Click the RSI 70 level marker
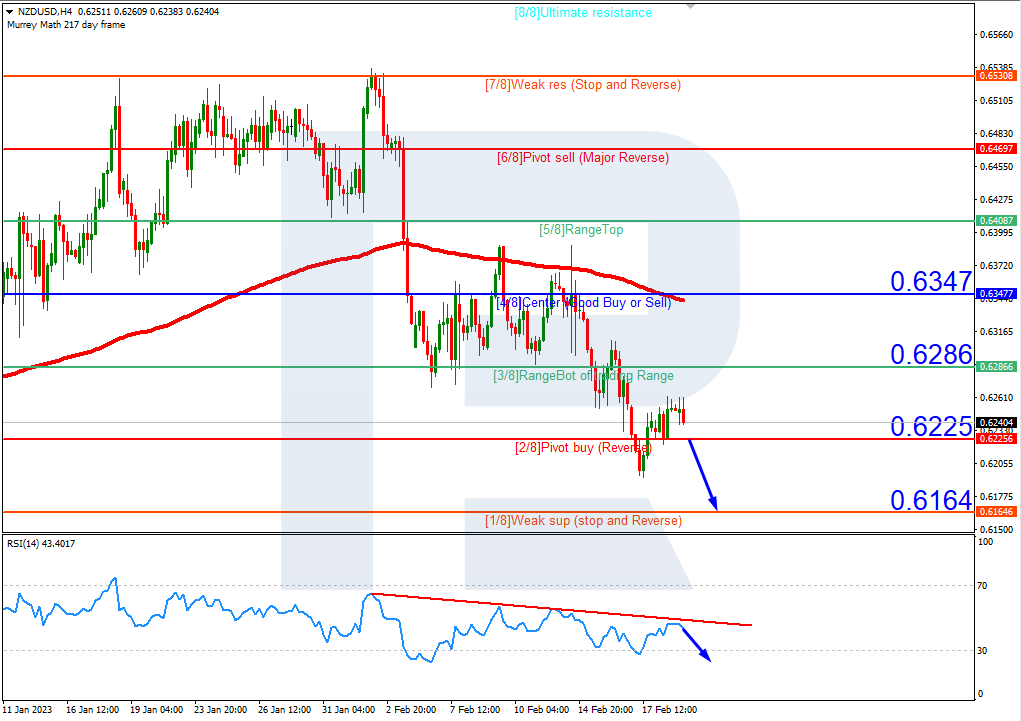 click(x=983, y=585)
